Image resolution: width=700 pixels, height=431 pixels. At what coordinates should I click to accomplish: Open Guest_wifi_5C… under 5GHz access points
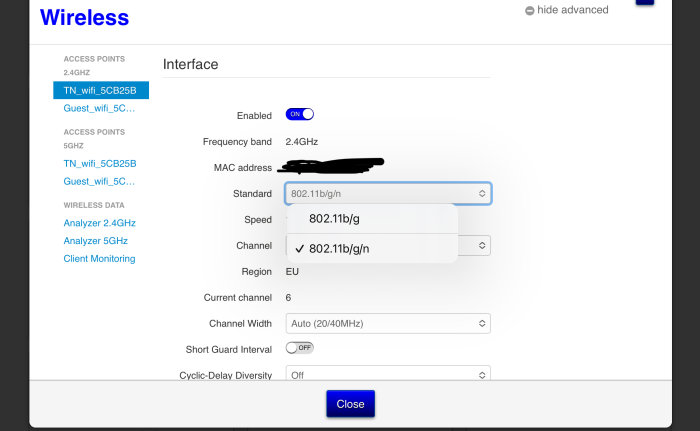point(99,181)
